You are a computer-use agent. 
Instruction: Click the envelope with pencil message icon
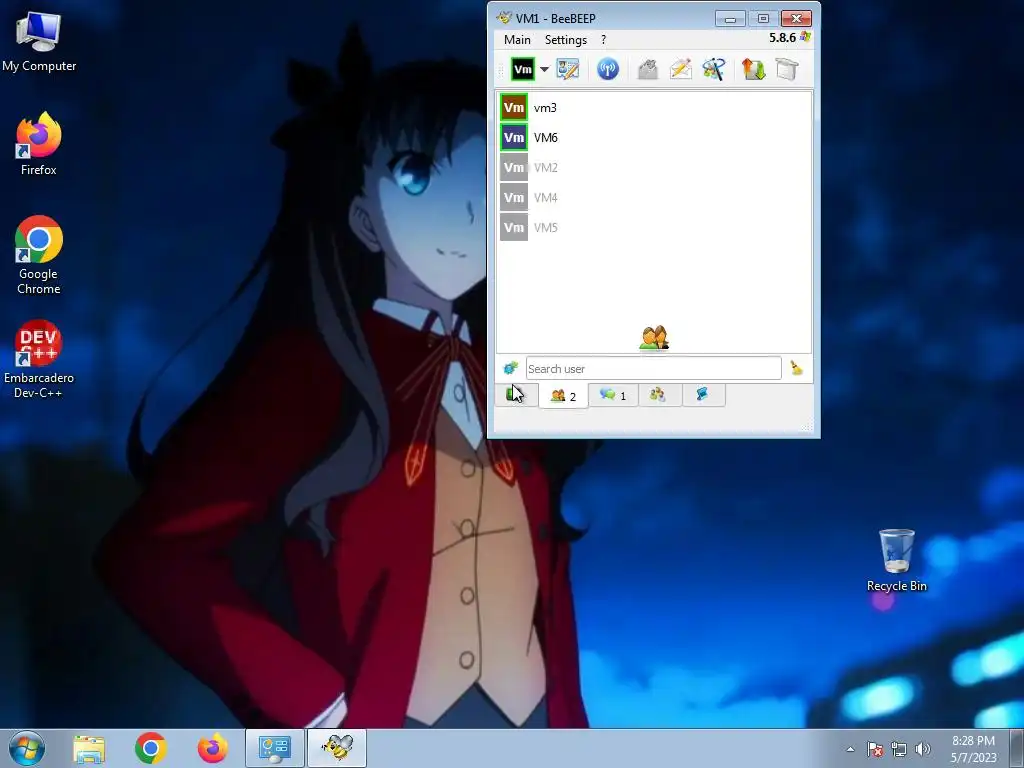point(680,69)
